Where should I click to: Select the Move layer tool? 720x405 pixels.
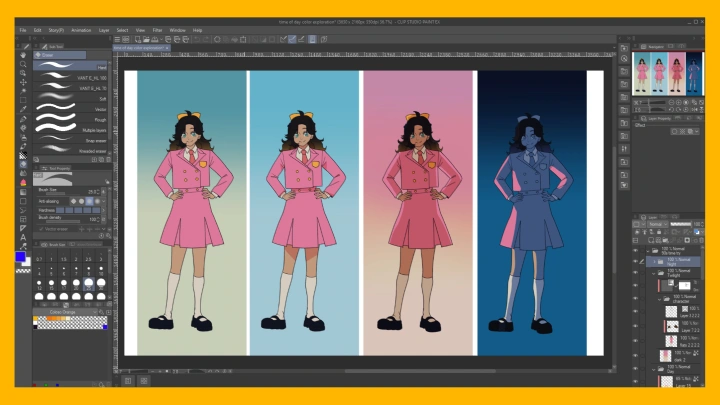click(x=23, y=82)
